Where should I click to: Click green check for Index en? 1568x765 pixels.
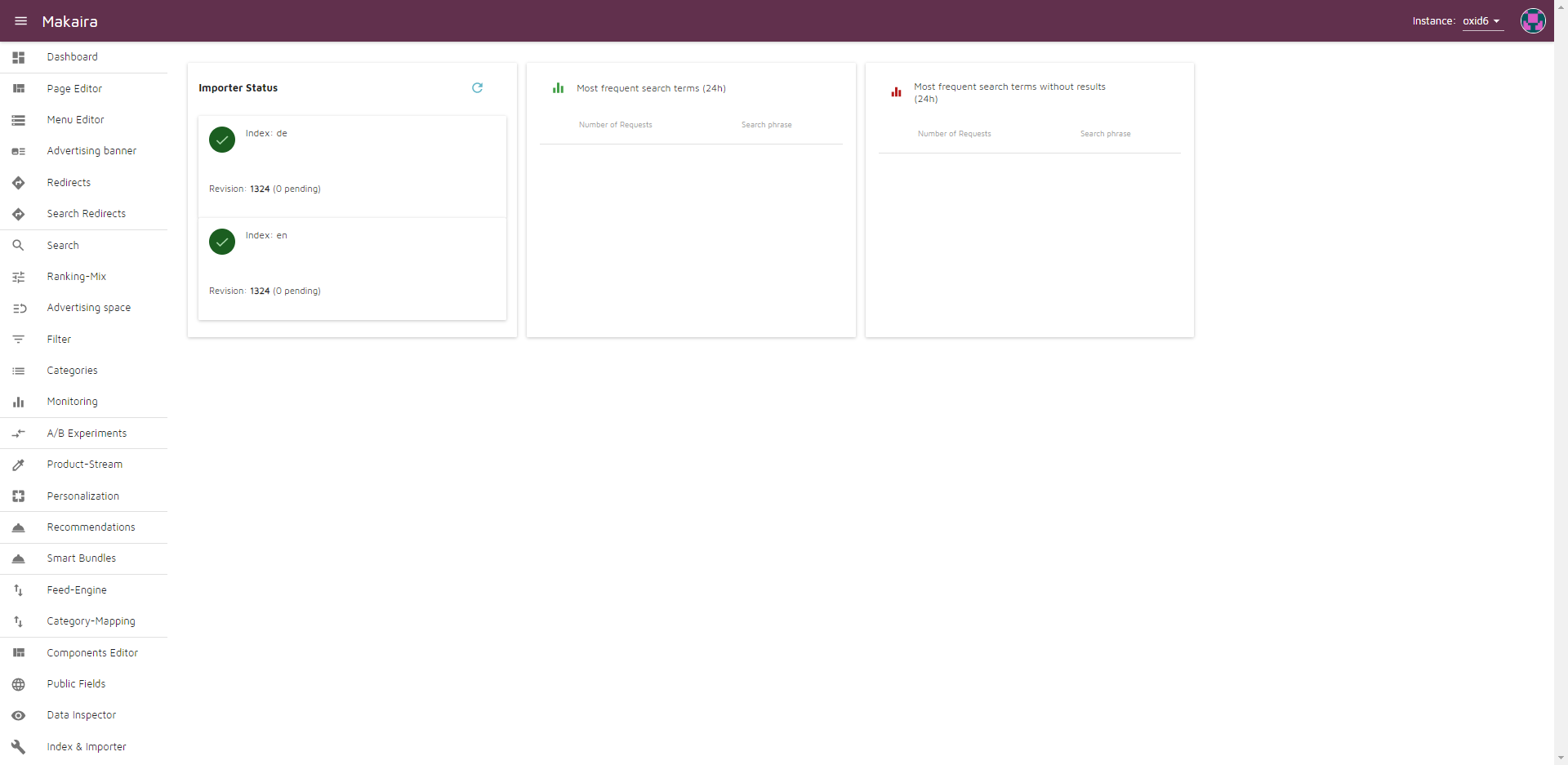coord(222,242)
